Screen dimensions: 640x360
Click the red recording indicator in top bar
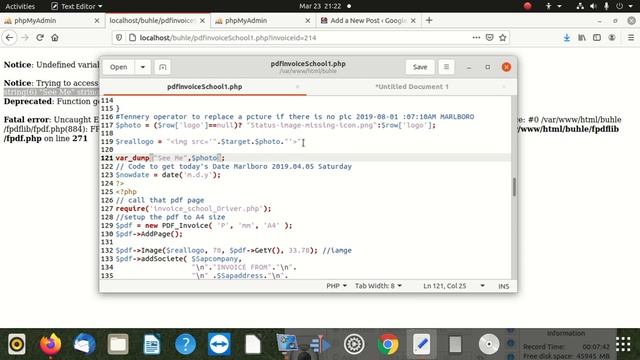click(527, 6)
